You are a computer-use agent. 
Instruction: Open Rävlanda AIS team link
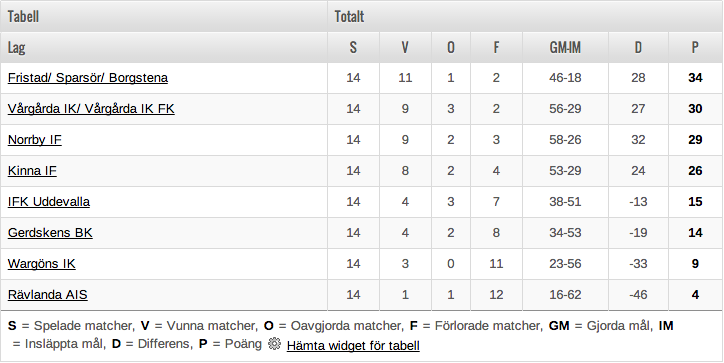48,295
